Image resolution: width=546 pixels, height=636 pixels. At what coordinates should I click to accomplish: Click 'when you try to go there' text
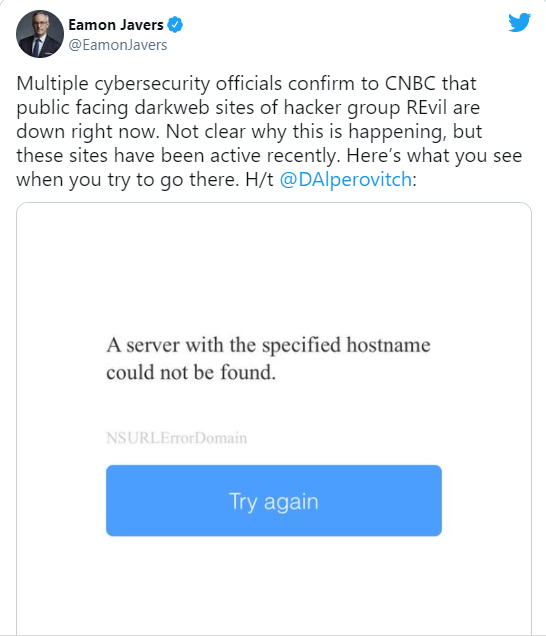tap(128, 180)
